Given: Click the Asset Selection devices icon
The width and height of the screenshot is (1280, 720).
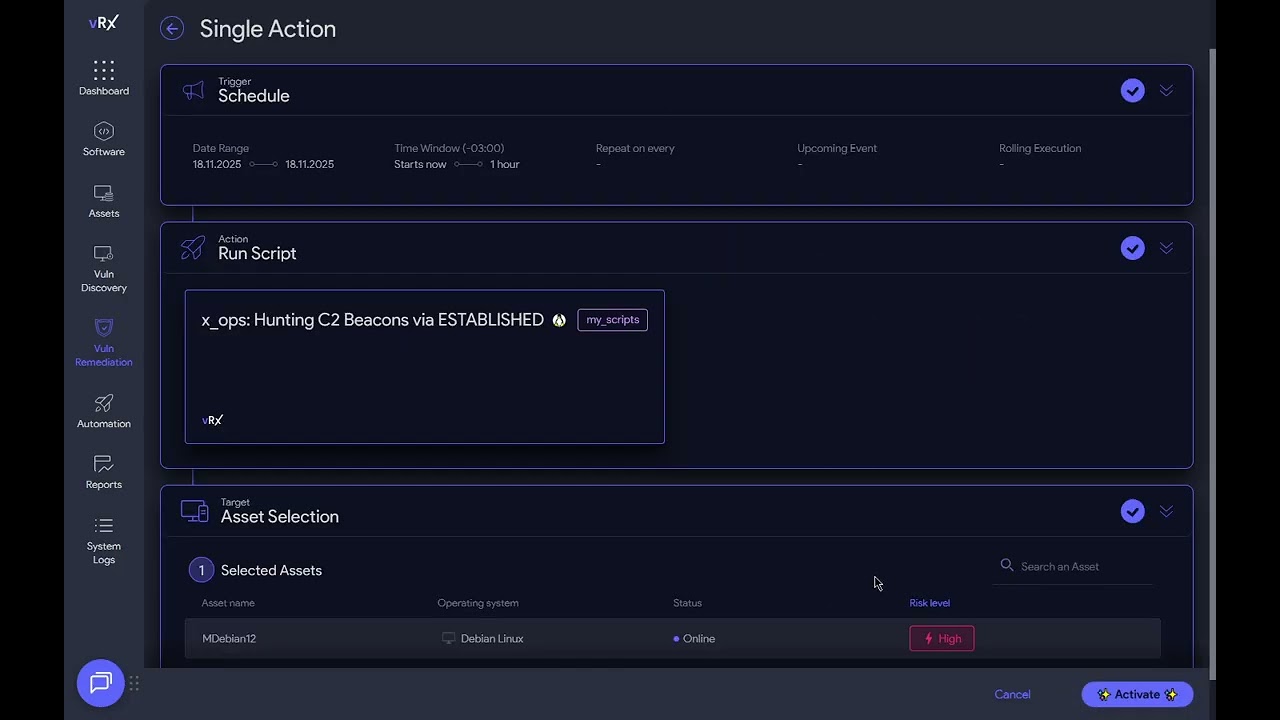Looking at the screenshot, I should tap(194, 512).
